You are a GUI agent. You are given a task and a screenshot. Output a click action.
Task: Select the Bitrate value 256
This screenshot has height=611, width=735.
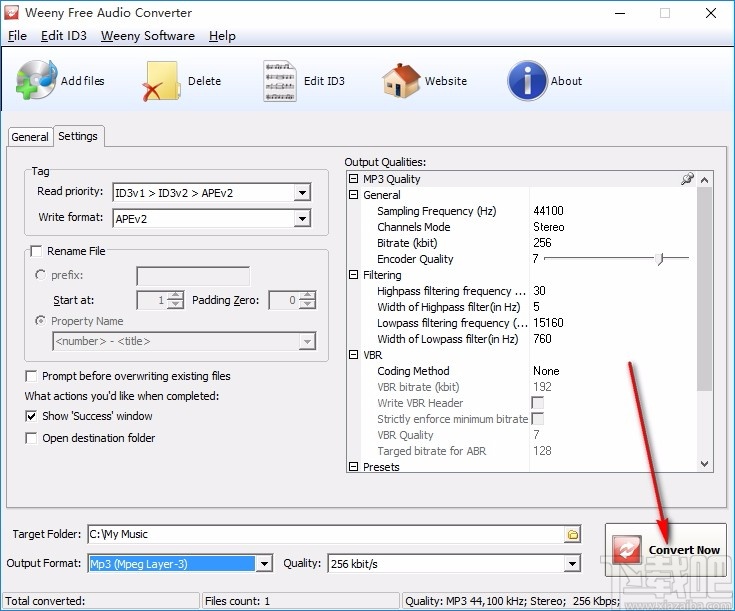[542, 243]
